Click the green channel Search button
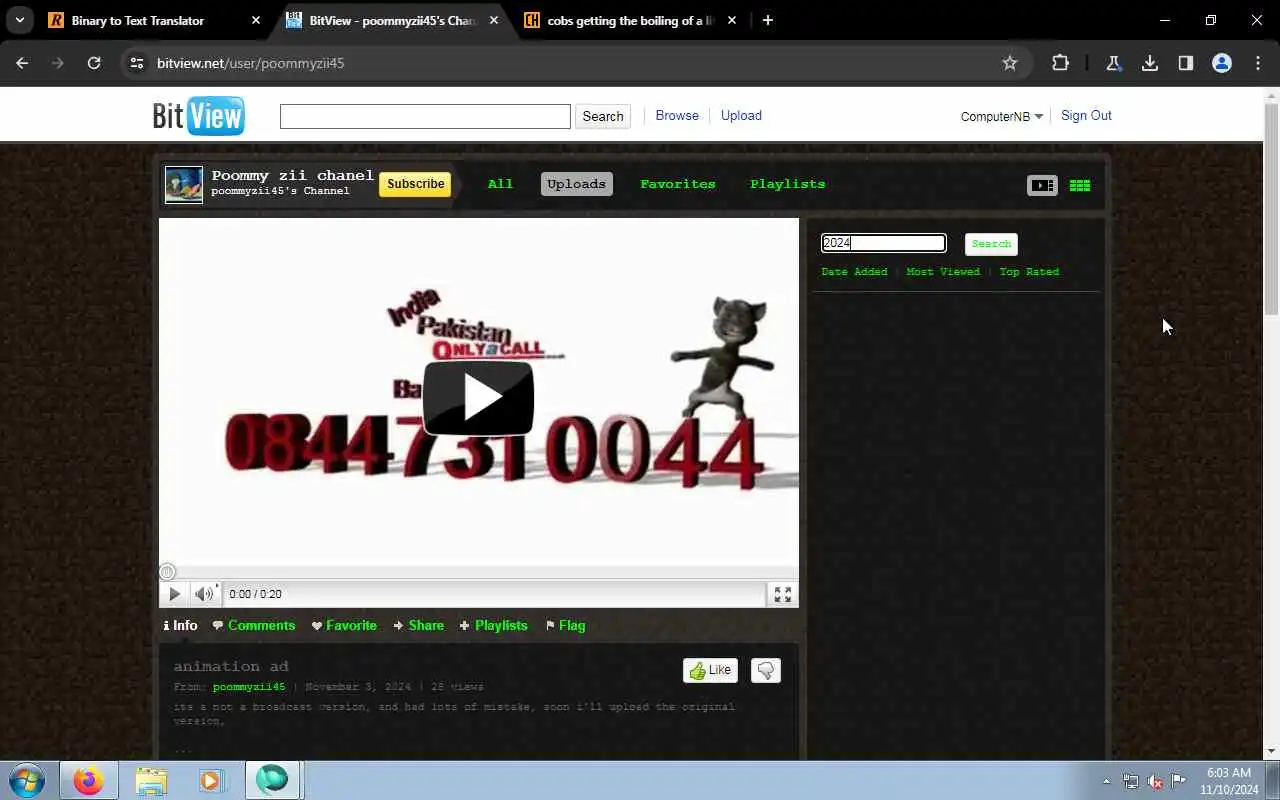 [x=991, y=244]
